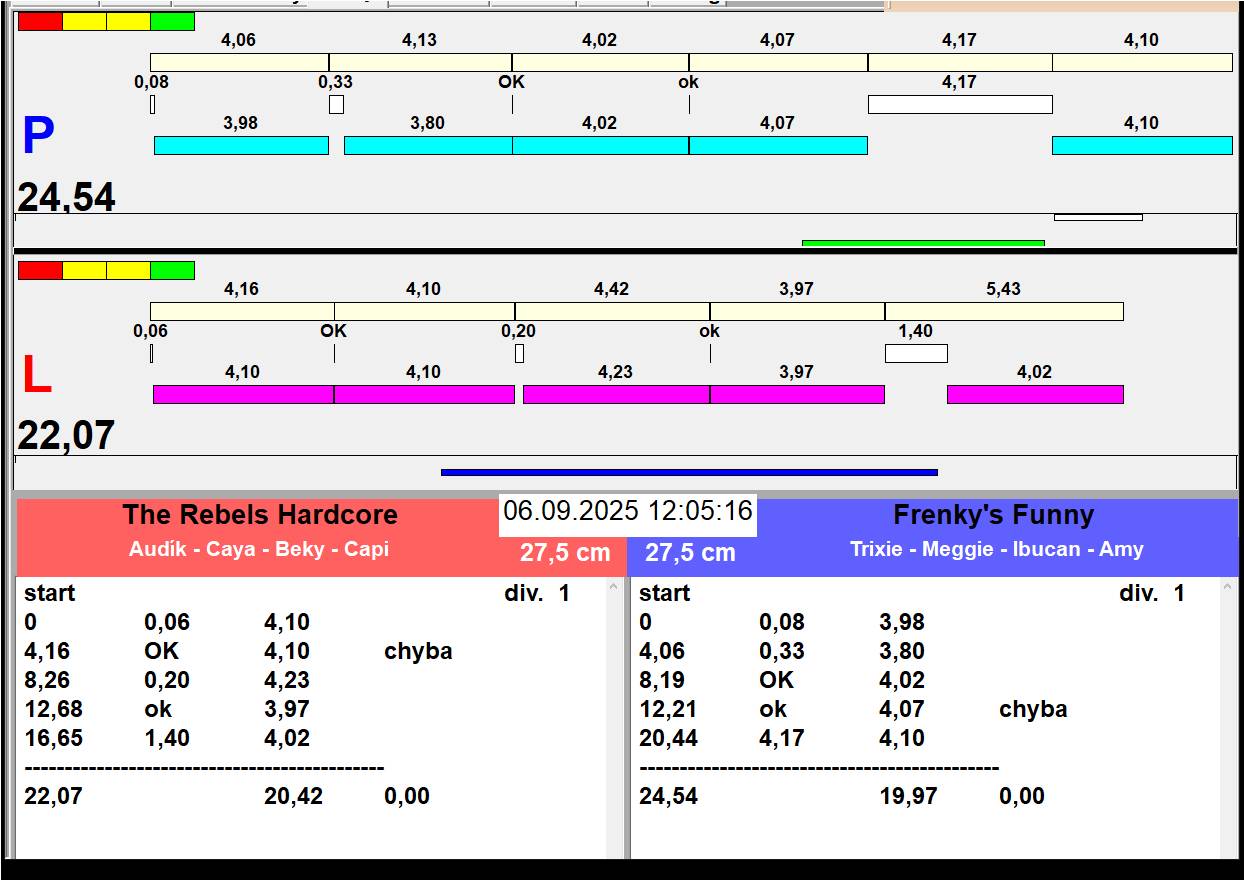Click the red start light in lane P
Screen dimensions: 1244x880
[x=40, y=21]
